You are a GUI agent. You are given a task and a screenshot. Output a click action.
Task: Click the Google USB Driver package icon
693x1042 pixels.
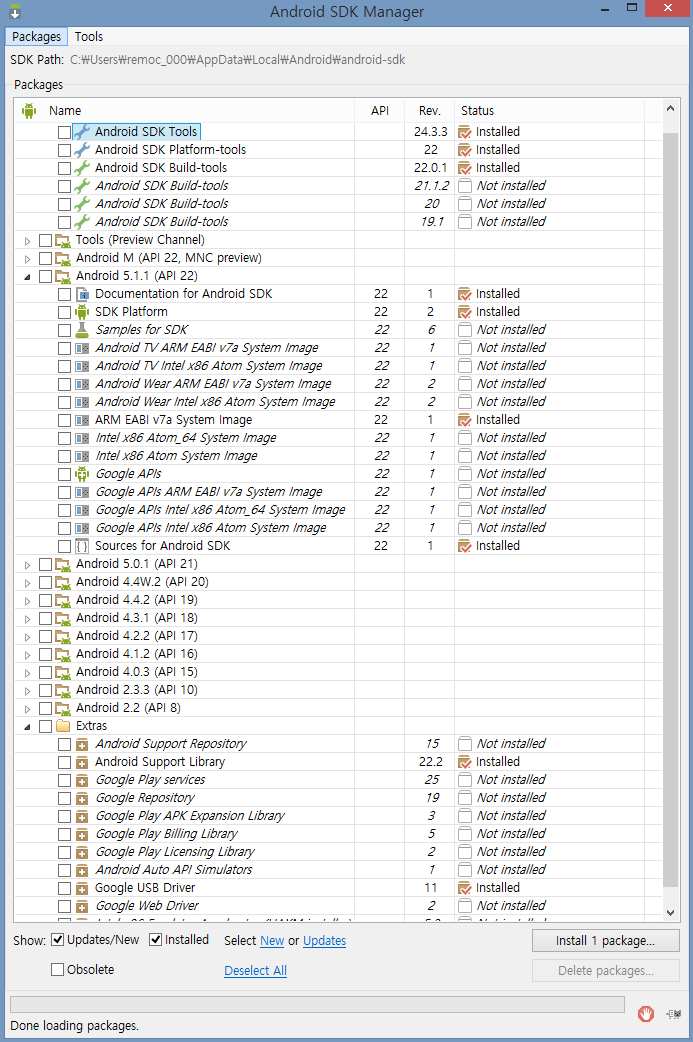point(82,888)
